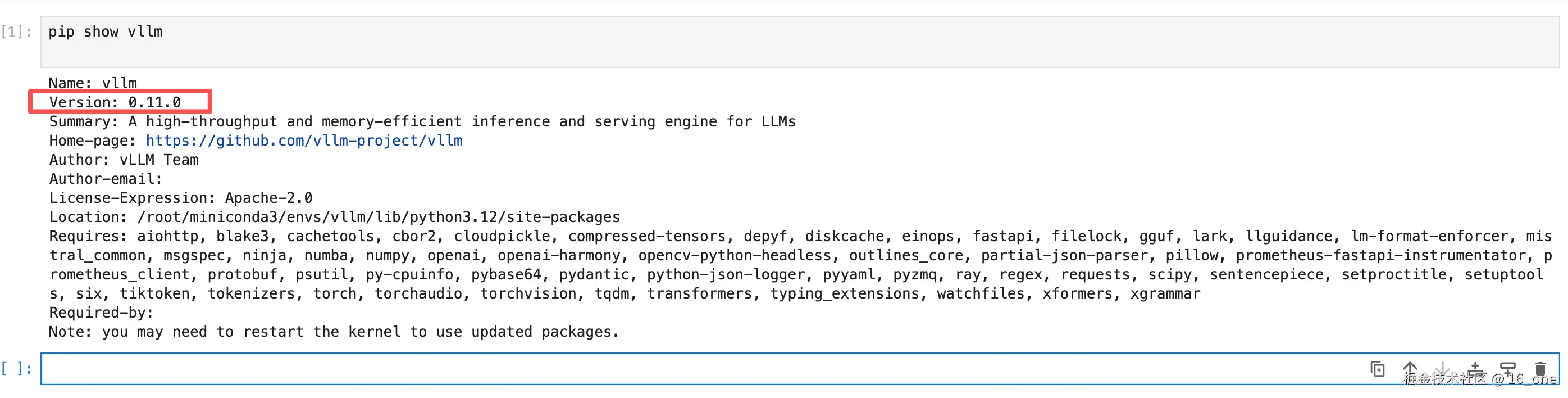Click the Requires dependency list text

point(800,265)
